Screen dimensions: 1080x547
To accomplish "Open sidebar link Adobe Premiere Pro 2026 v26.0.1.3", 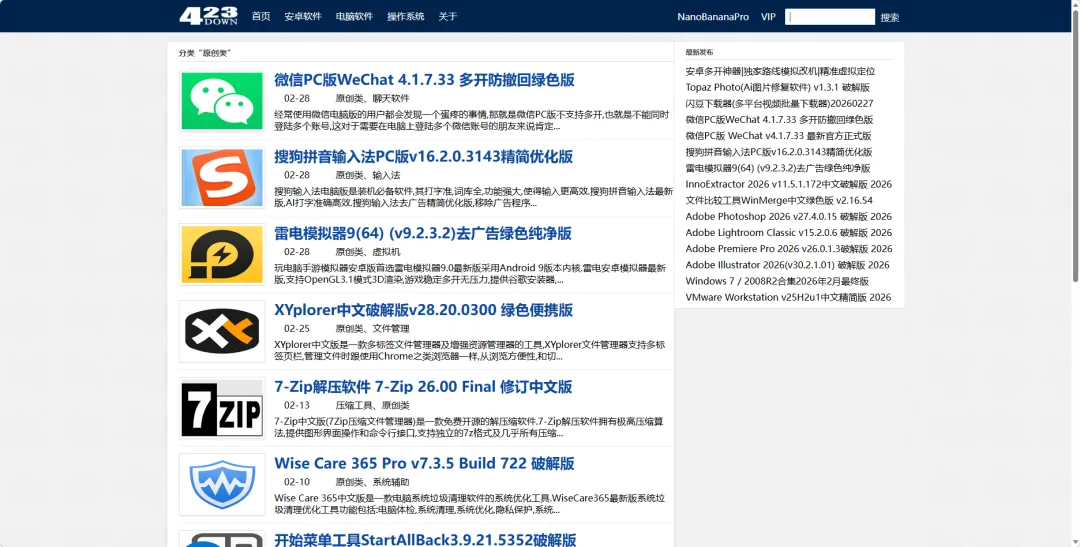I will 789,249.
